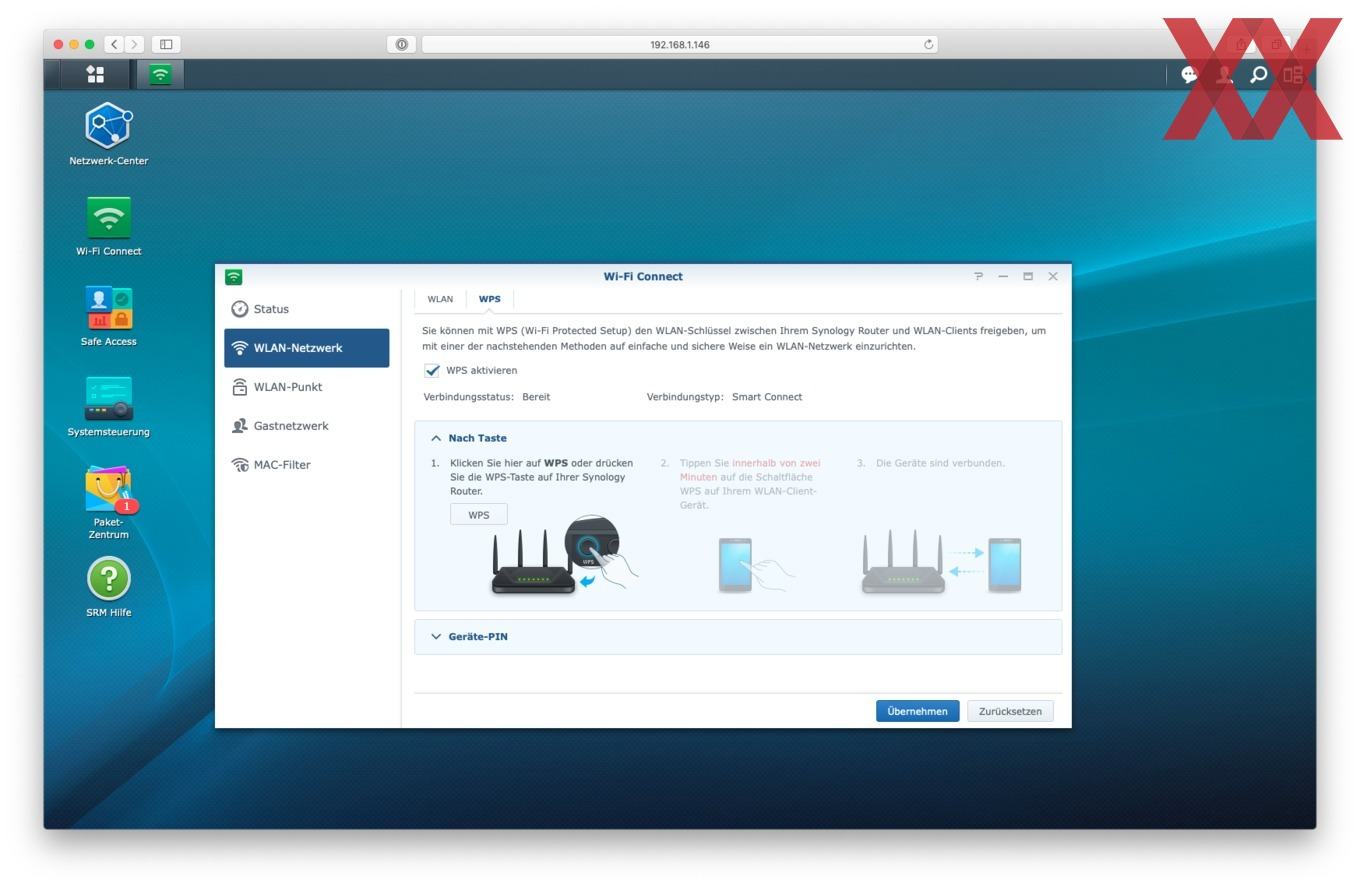Toggle WPS aktivieren checkbox
1360x887 pixels.
point(432,370)
